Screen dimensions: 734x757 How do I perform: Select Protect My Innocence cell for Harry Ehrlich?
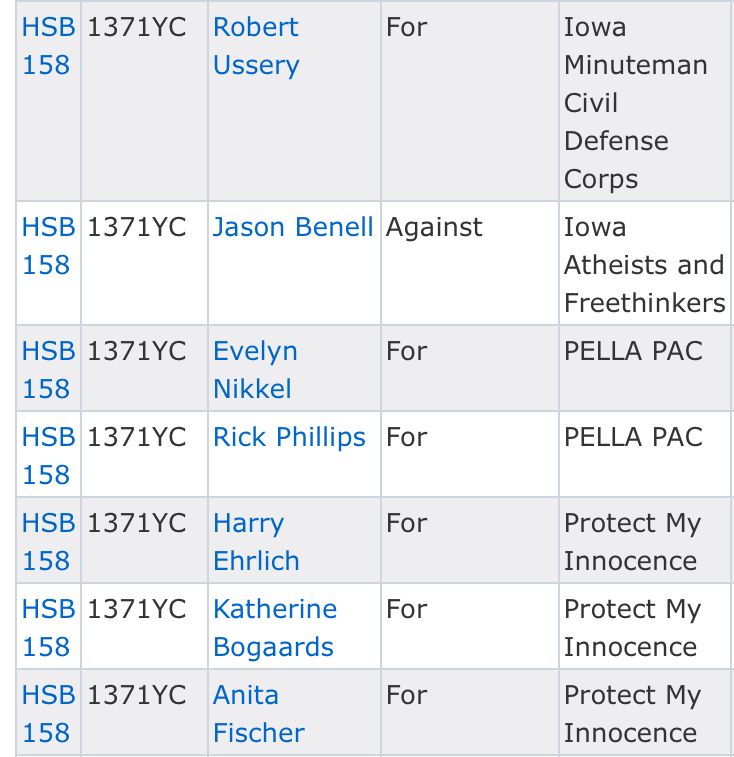click(x=645, y=540)
